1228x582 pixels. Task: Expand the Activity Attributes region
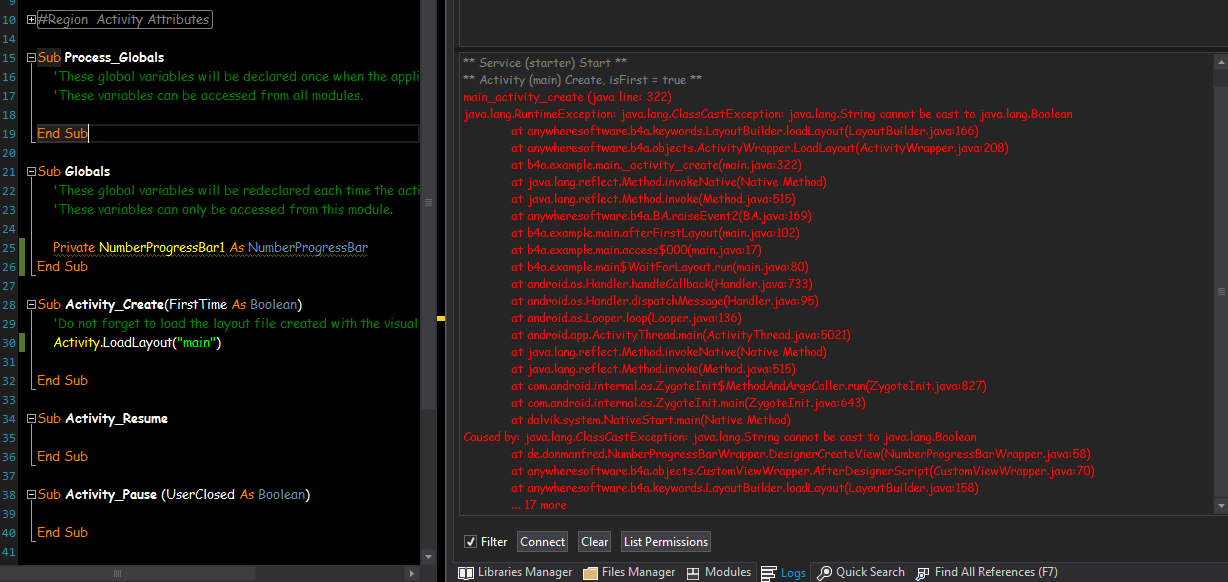coord(32,20)
